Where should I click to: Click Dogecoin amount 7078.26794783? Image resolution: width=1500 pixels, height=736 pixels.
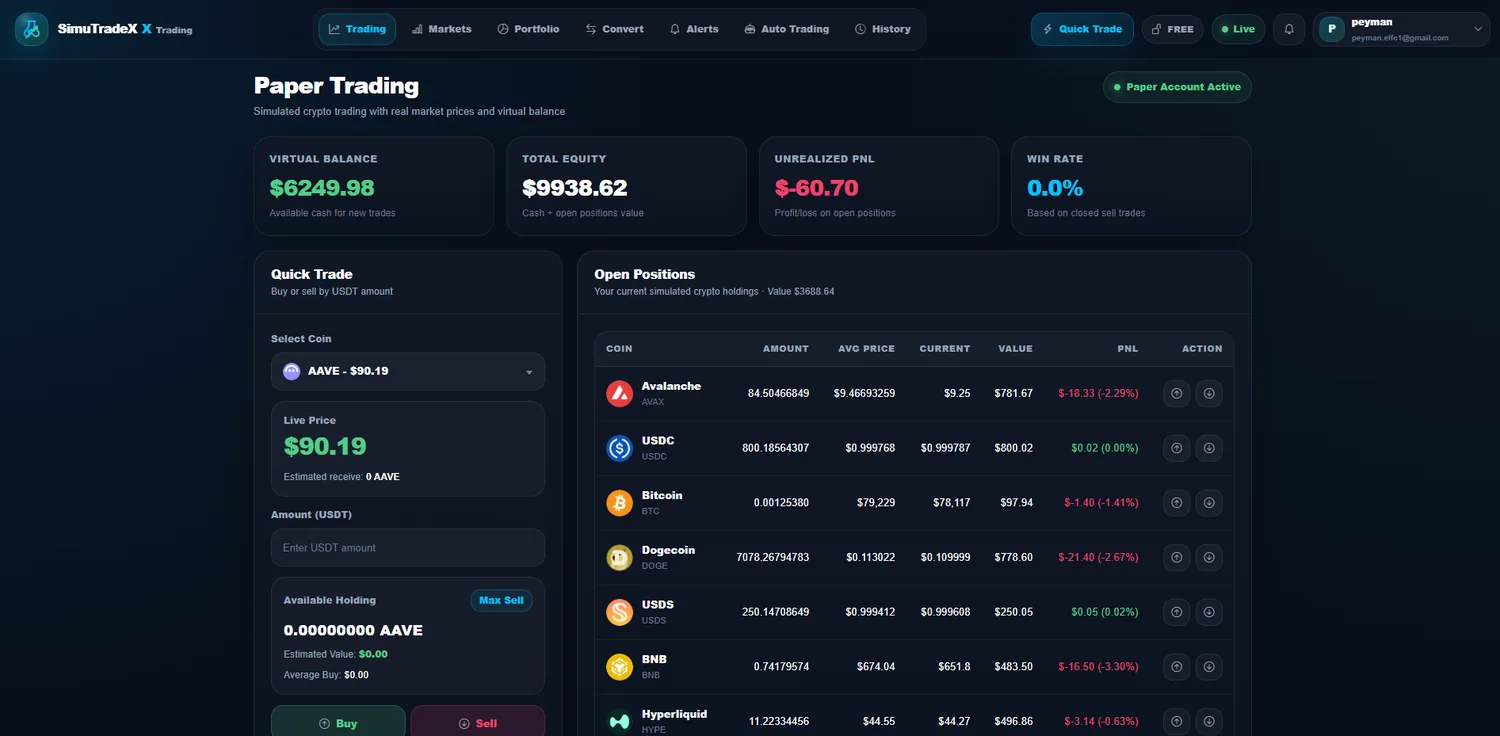[773, 557]
